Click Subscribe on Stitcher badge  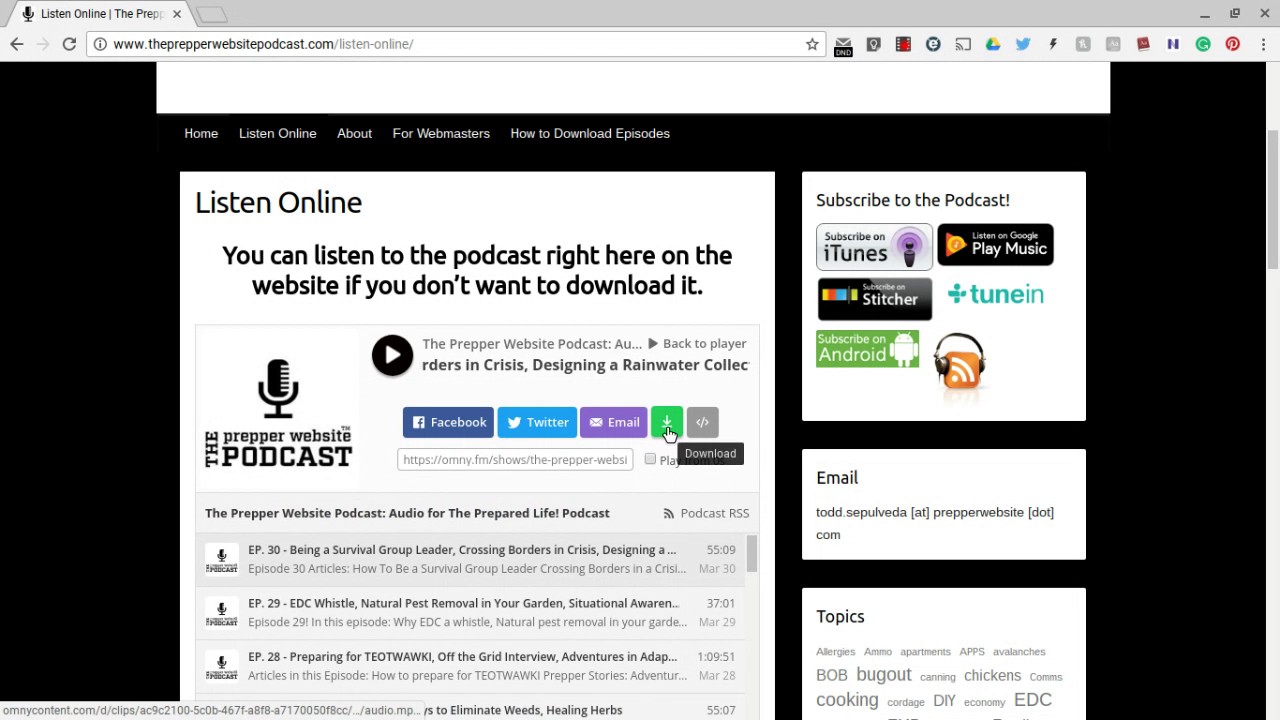point(874,299)
